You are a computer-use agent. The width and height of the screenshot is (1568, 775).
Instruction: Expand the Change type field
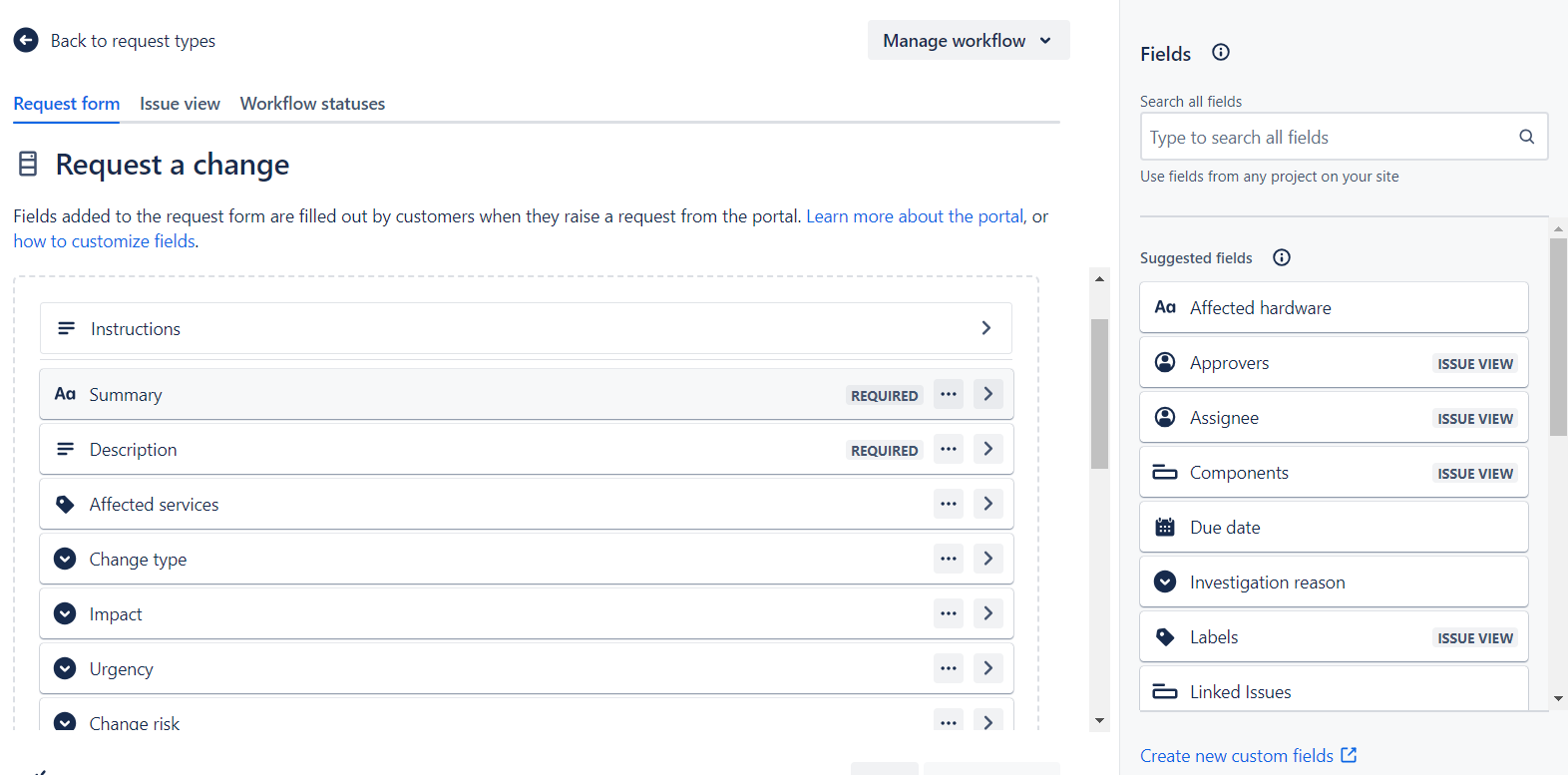pos(988,559)
